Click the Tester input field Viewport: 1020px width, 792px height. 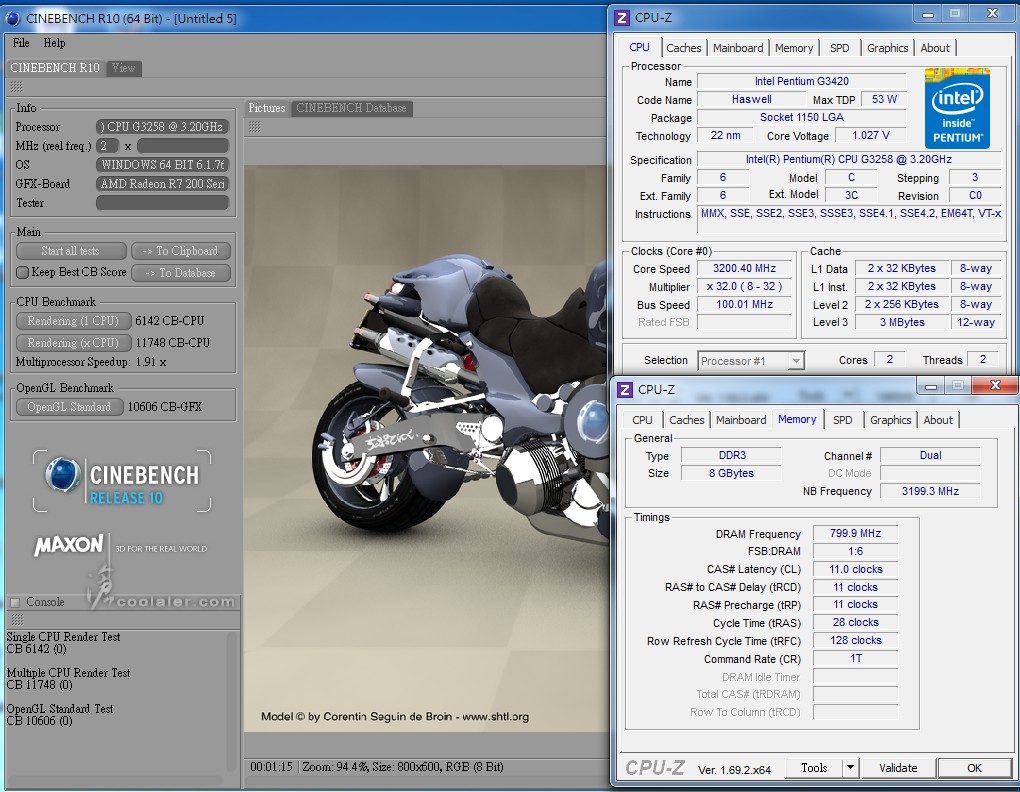point(163,203)
